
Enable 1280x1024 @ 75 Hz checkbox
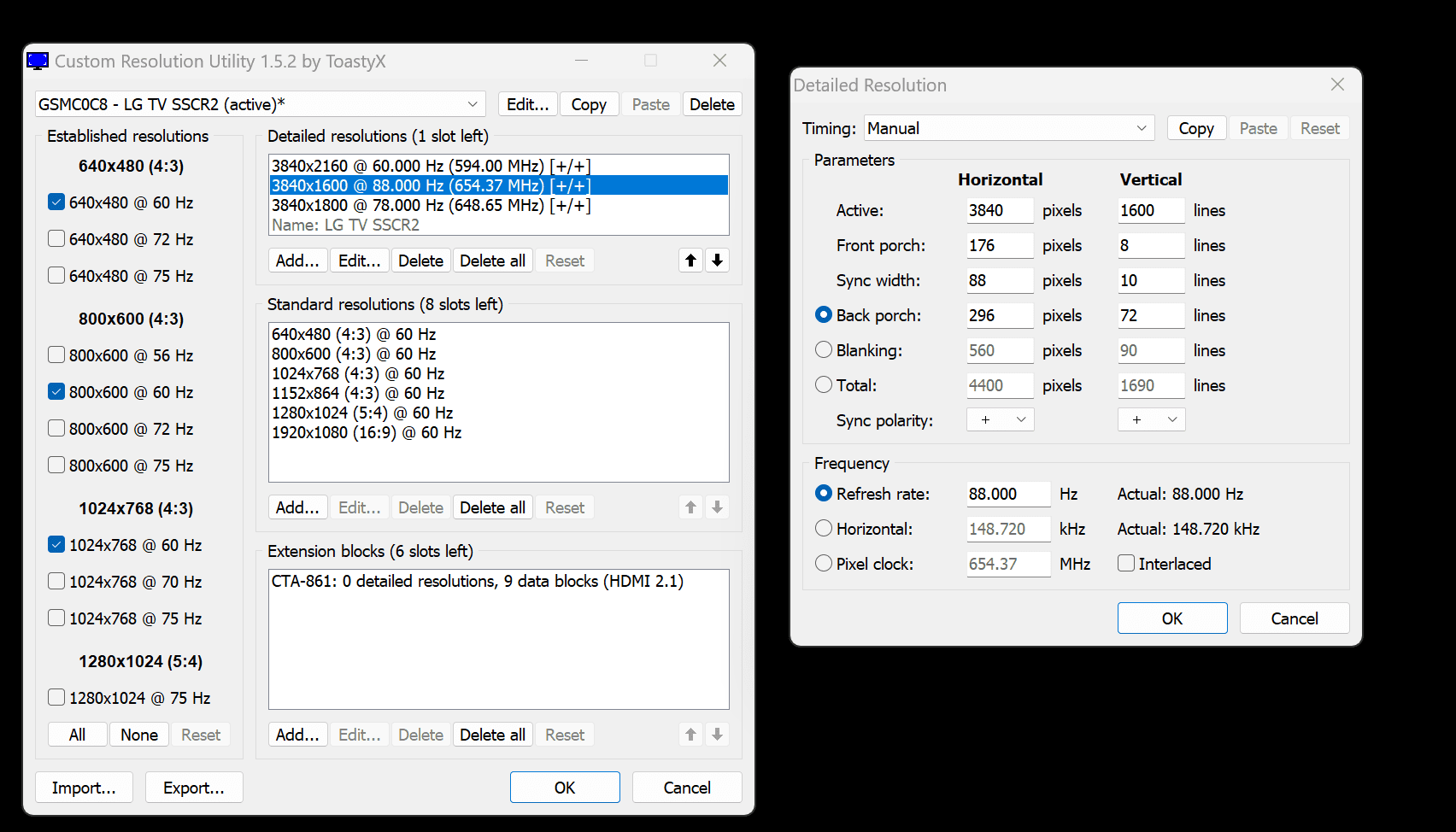[56, 697]
